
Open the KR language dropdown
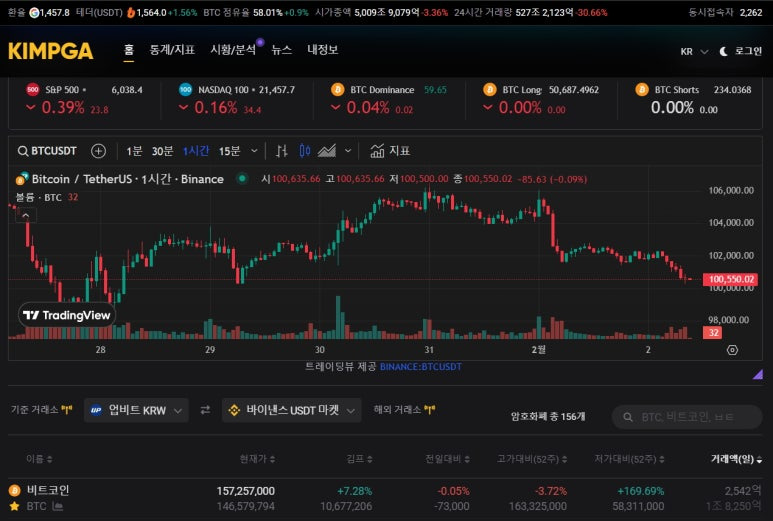point(694,51)
